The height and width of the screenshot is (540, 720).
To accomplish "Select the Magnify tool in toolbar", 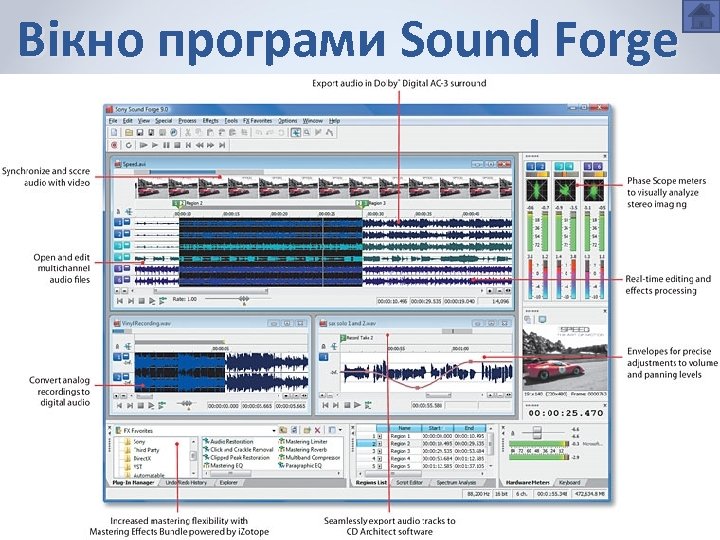I will tap(307, 132).
